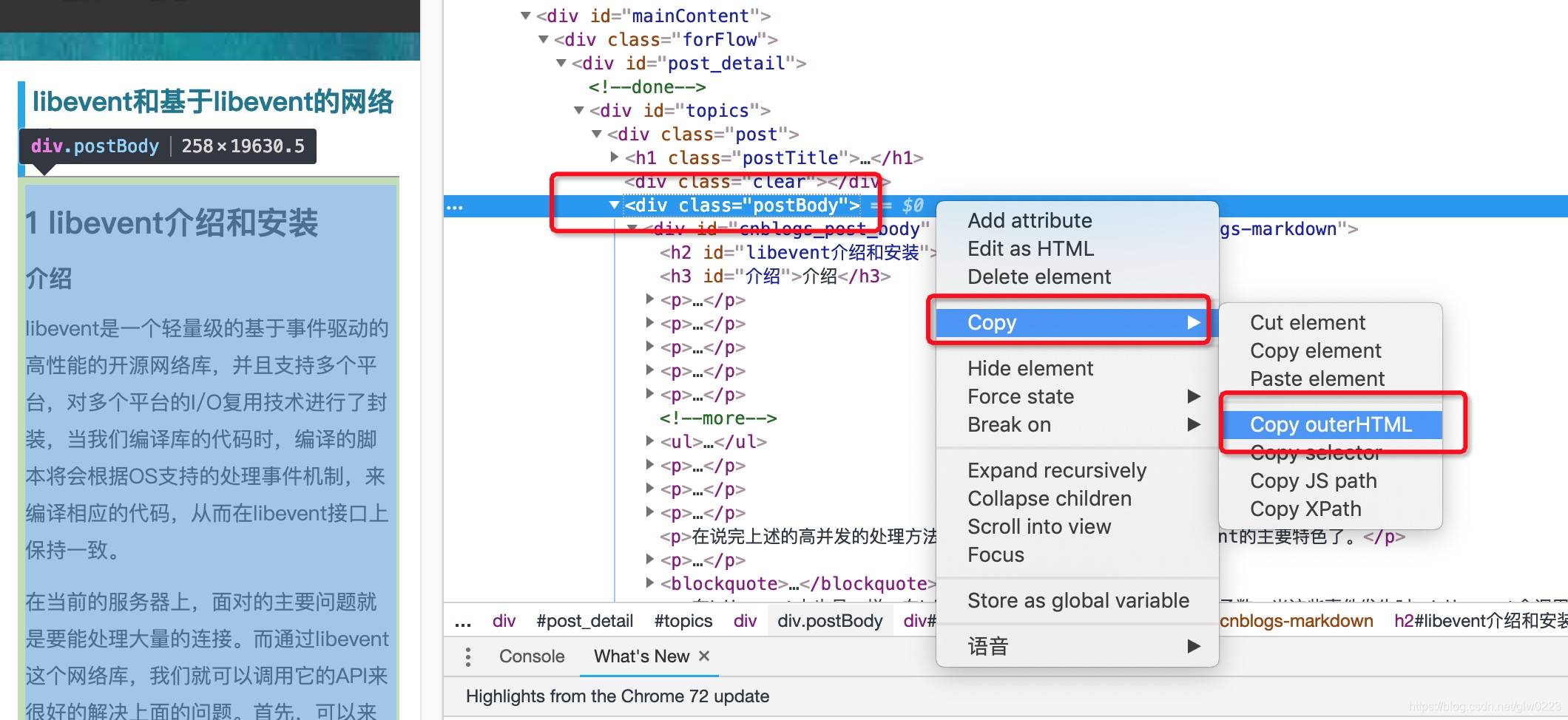
Task: Select Paste element in submenu
Action: tap(1331, 378)
